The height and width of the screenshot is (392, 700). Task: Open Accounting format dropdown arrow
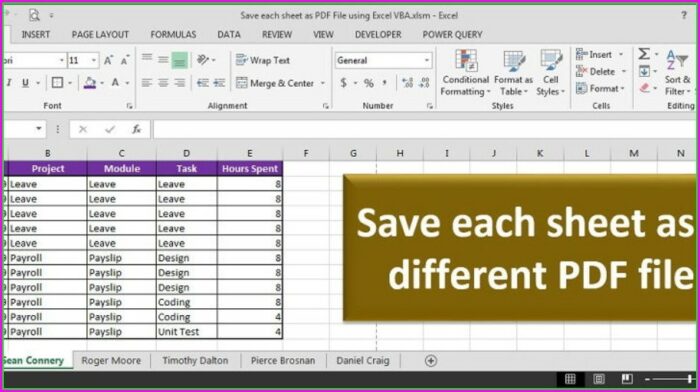click(355, 83)
